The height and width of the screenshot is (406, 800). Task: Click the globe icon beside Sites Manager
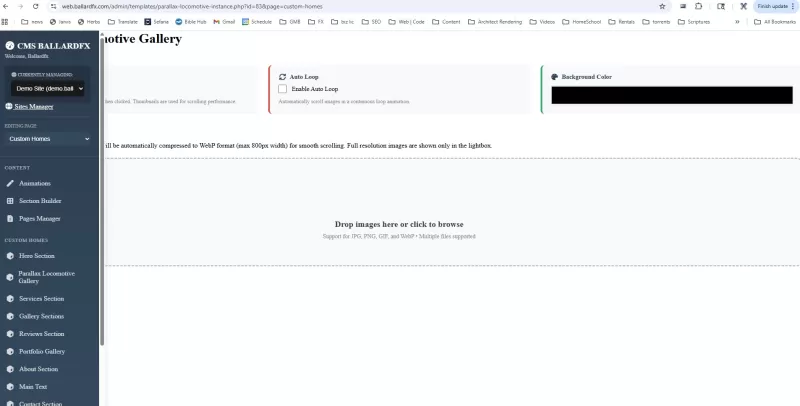(x=9, y=106)
